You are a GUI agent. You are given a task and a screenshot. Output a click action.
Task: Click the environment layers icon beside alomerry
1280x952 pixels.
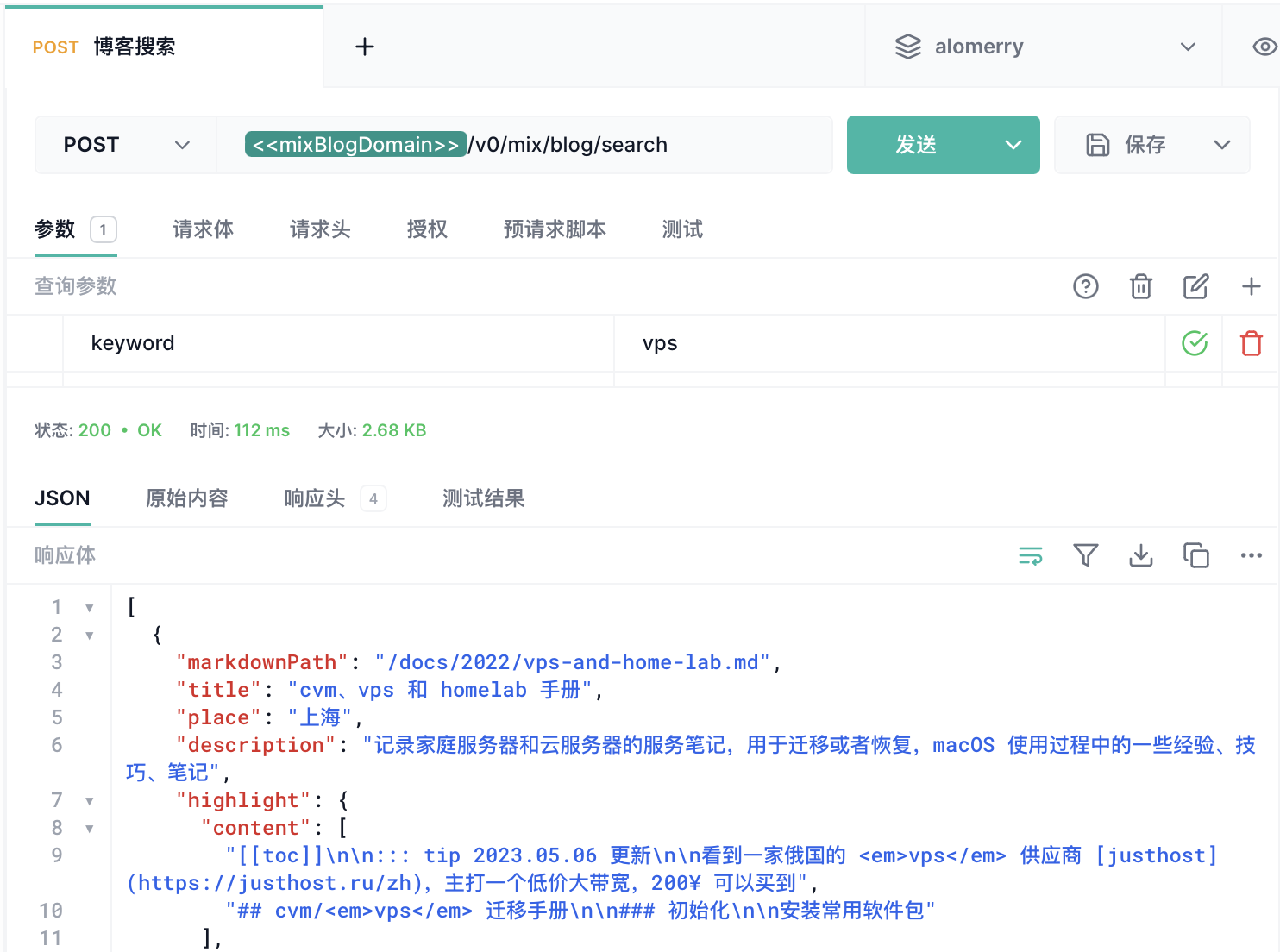coord(907,47)
